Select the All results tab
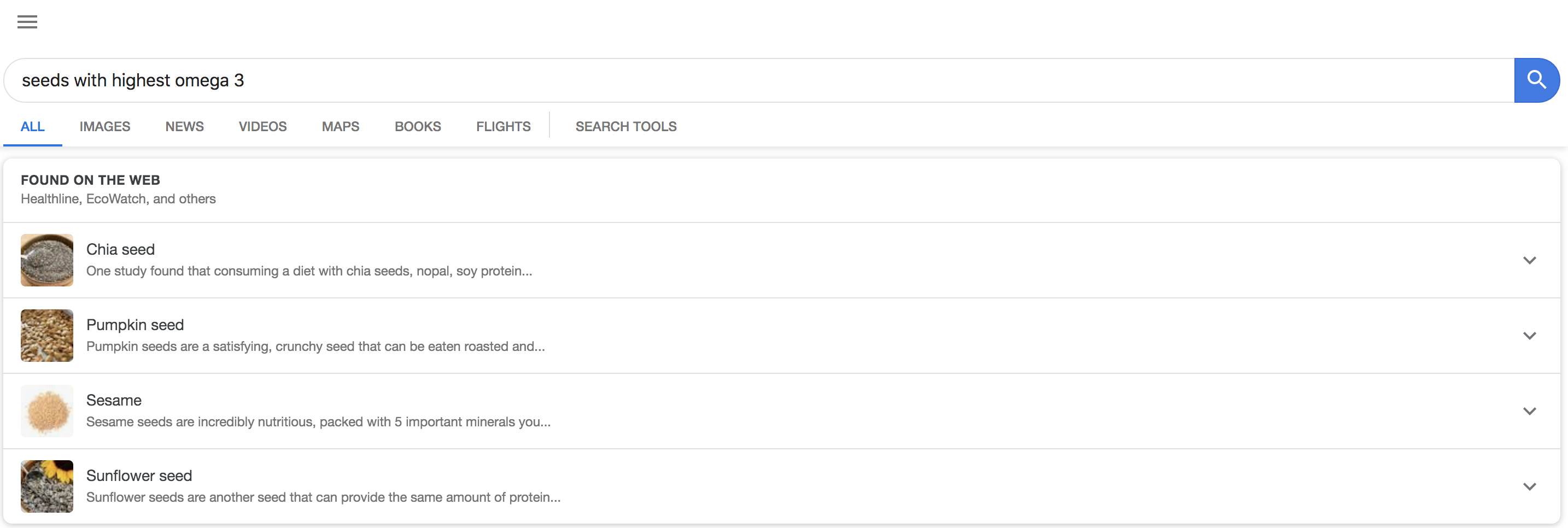 (x=32, y=126)
